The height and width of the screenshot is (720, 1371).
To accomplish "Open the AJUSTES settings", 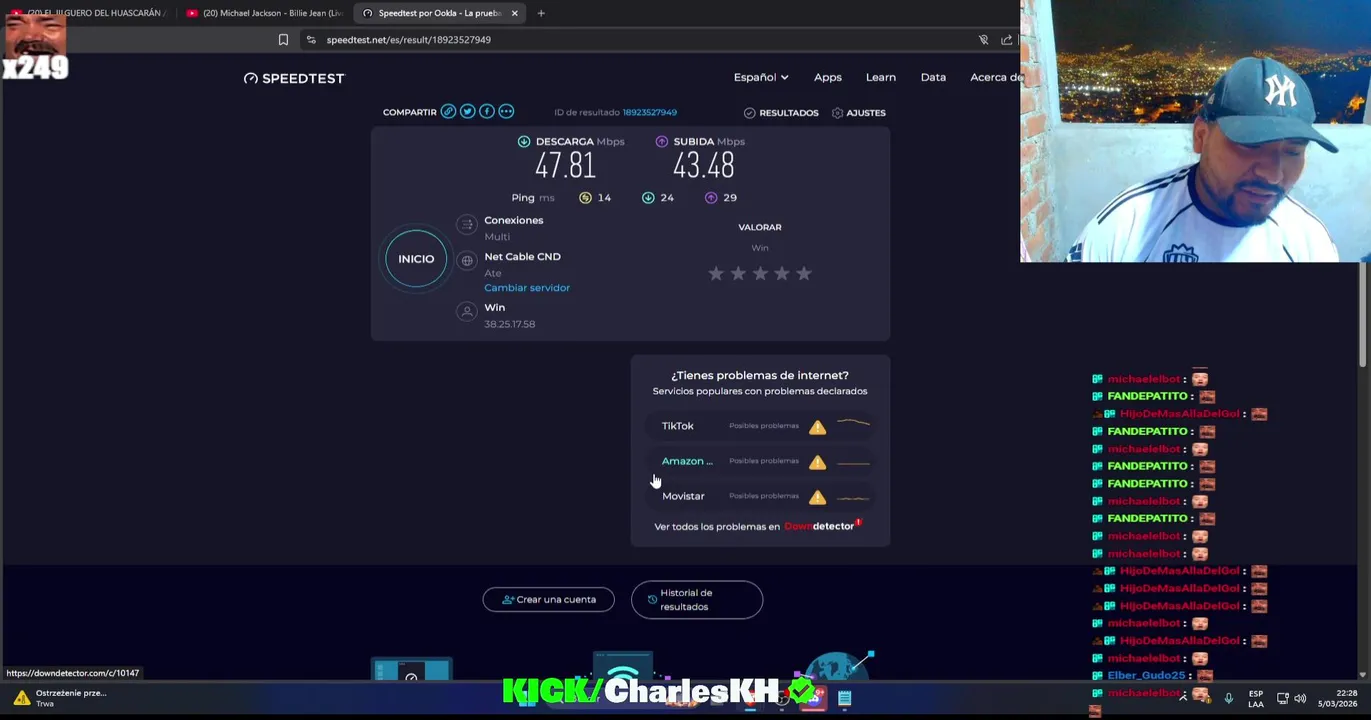I will [859, 113].
